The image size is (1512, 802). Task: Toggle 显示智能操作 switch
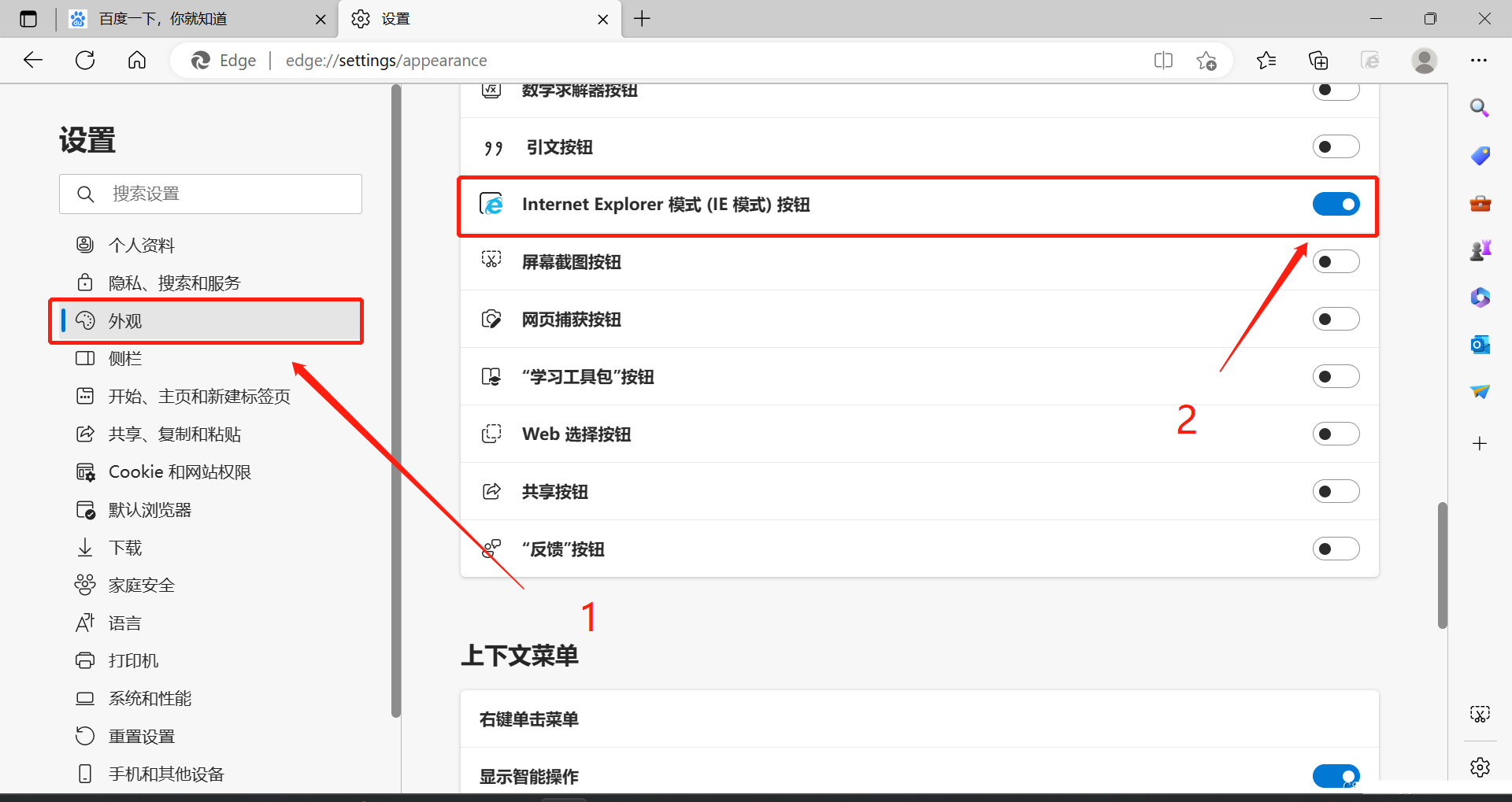[1336, 776]
